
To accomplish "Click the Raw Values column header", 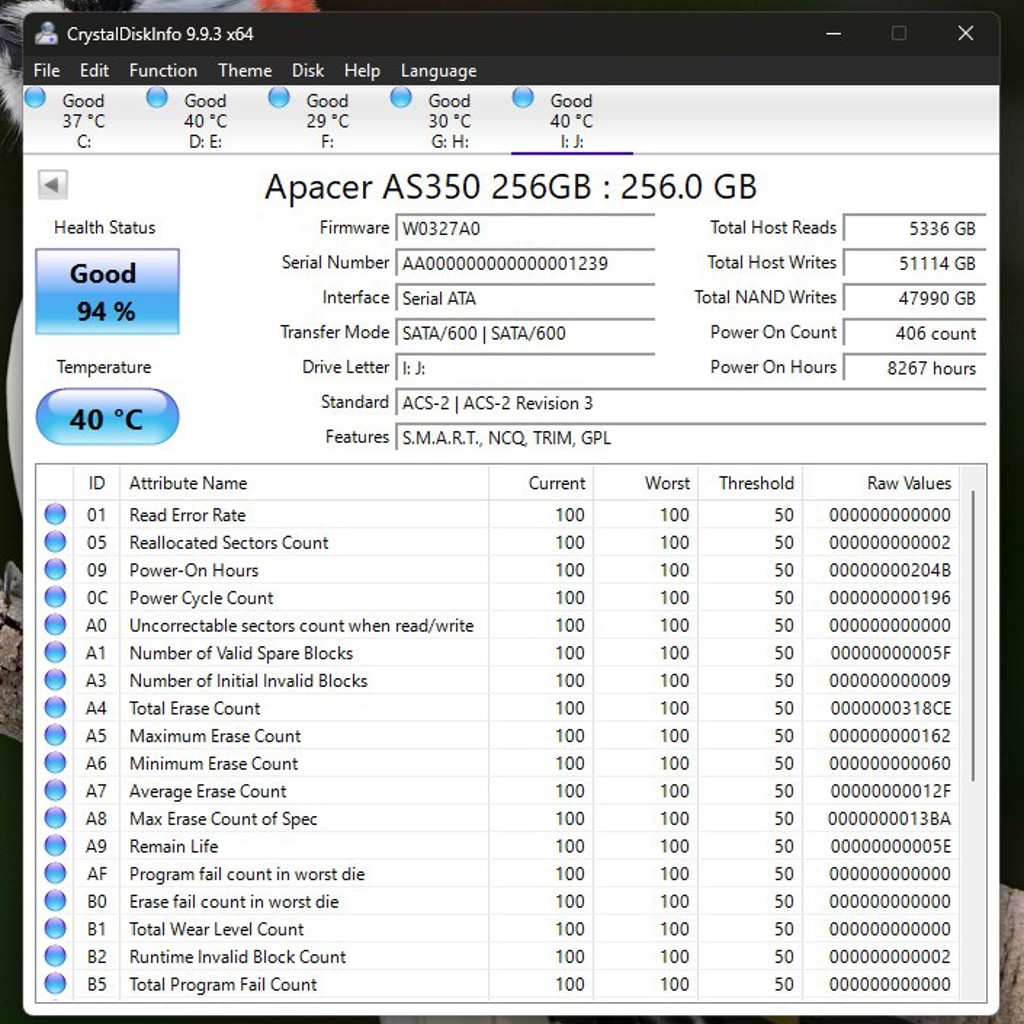I will [880, 483].
